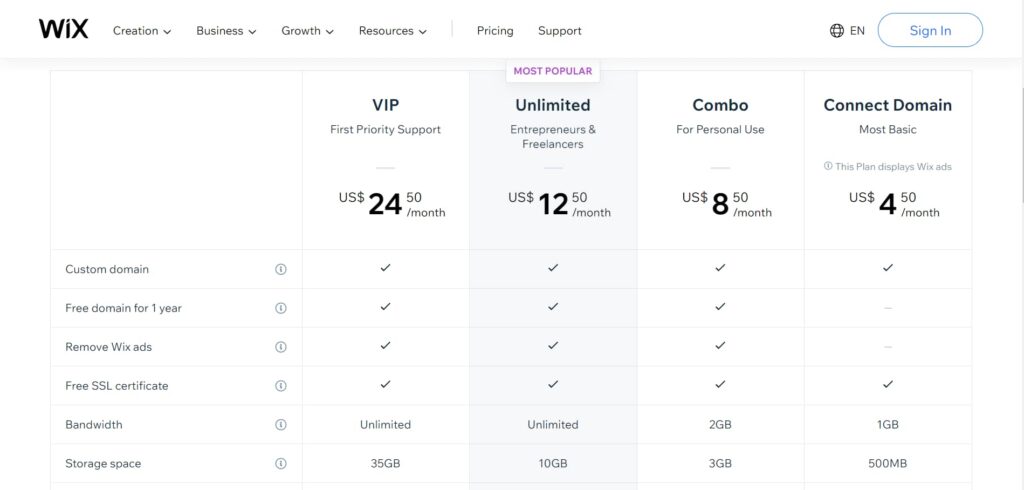The image size is (1024, 490).
Task: Expand the Business dropdown menu
Action: click(226, 31)
